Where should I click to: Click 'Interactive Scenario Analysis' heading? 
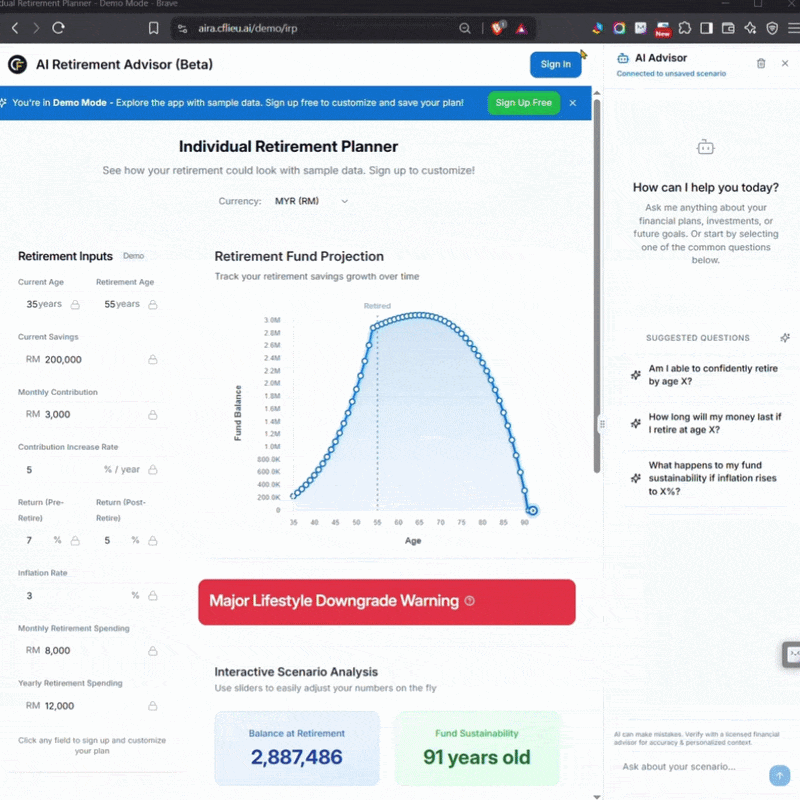tap(296, 672)
